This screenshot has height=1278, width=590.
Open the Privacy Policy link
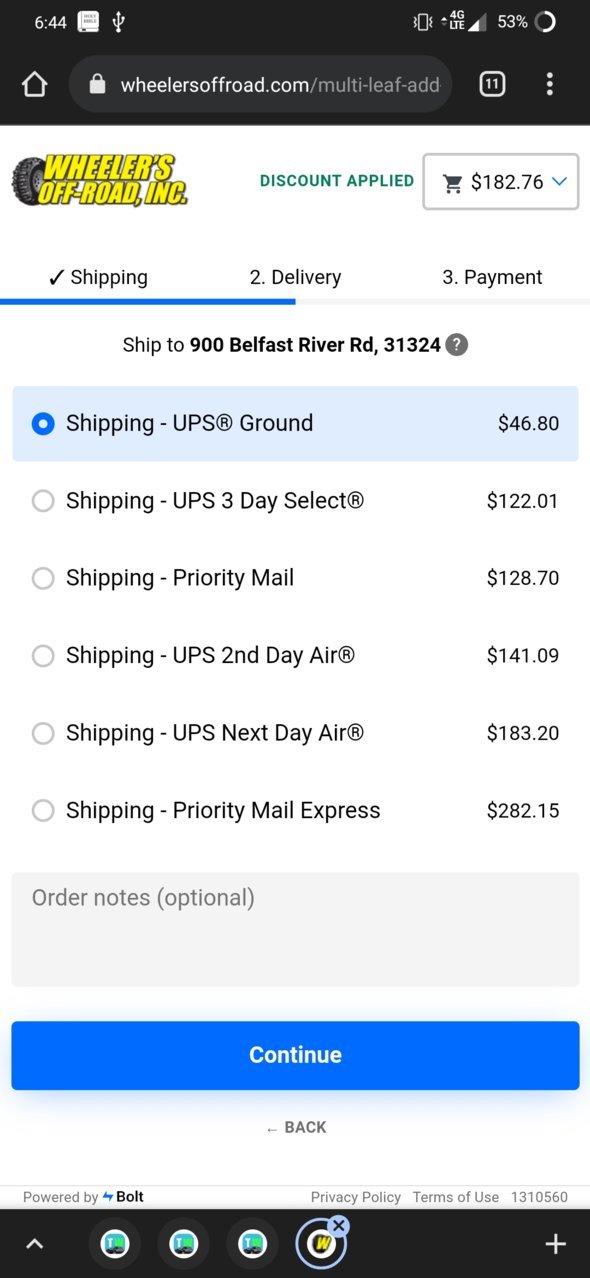[x=355, y=1197]
